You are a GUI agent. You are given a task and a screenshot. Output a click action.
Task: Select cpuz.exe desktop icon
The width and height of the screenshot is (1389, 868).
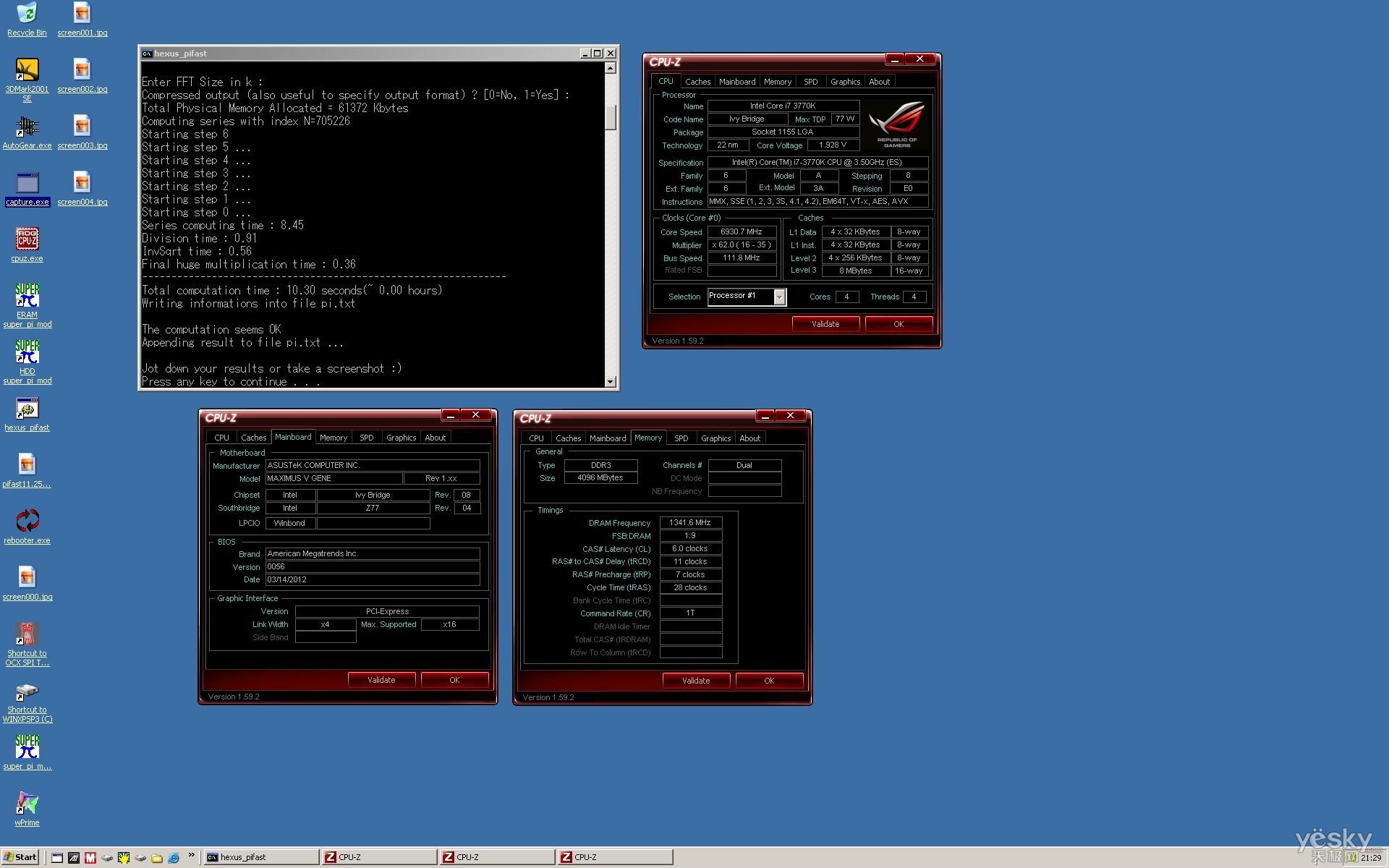(x=27, y=244)
